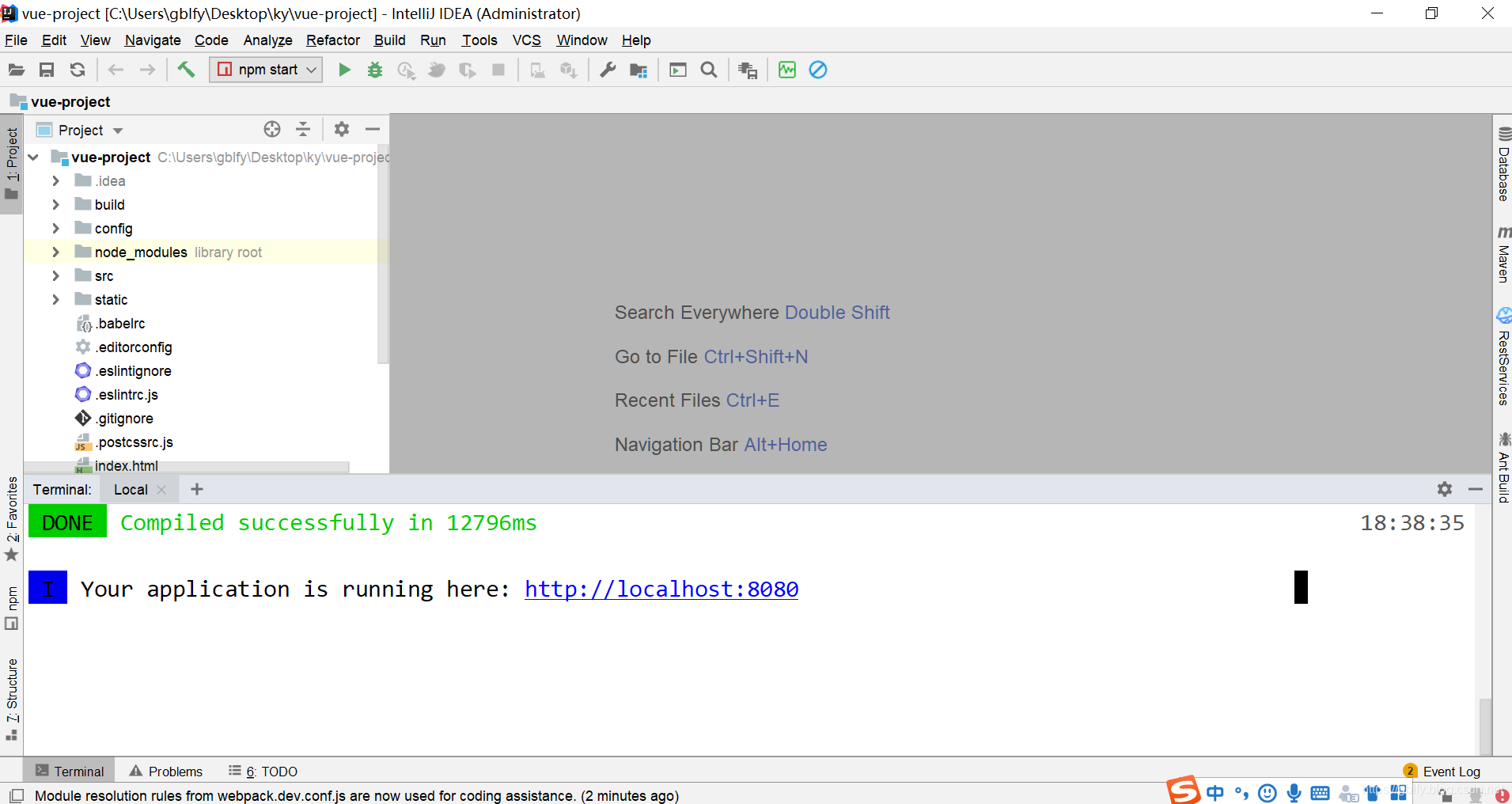
Task: Navigate forward with the right arrow
Action: pos(147,70)
